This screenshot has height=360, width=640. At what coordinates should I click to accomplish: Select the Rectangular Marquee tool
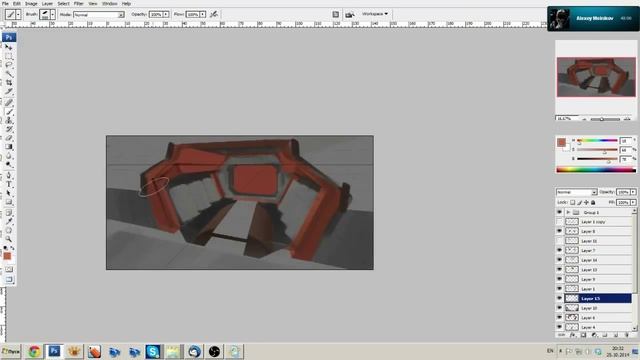click(9, 56)
